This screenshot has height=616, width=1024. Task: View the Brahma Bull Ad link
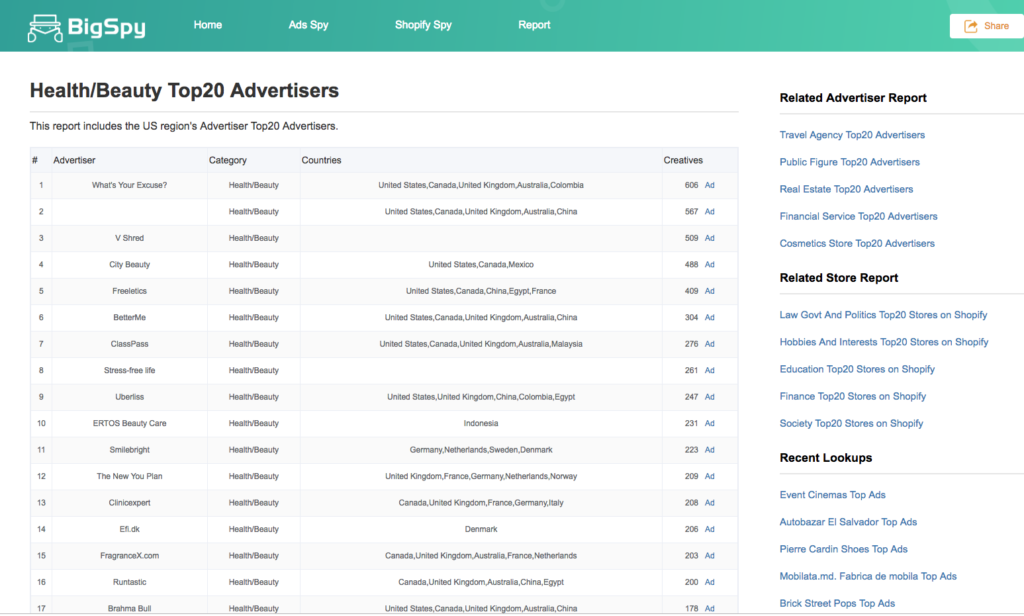point(709,609)
